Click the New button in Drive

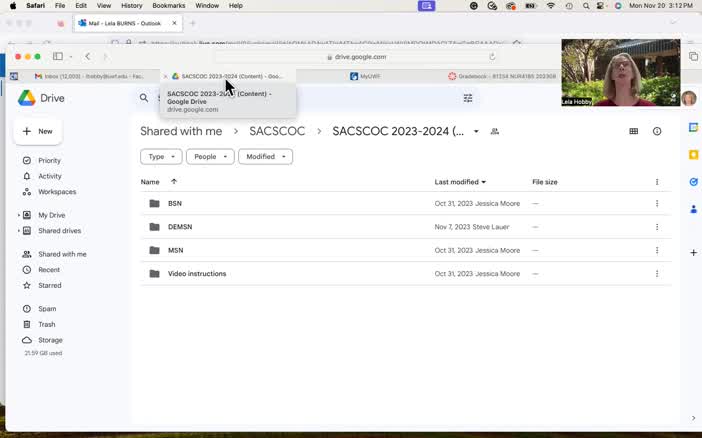pos(37,131)
